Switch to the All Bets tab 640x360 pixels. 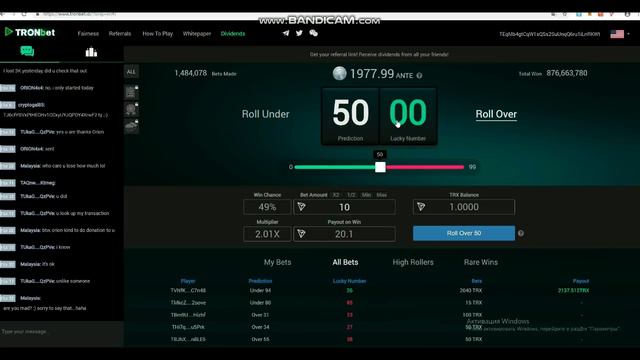[345, 262]
